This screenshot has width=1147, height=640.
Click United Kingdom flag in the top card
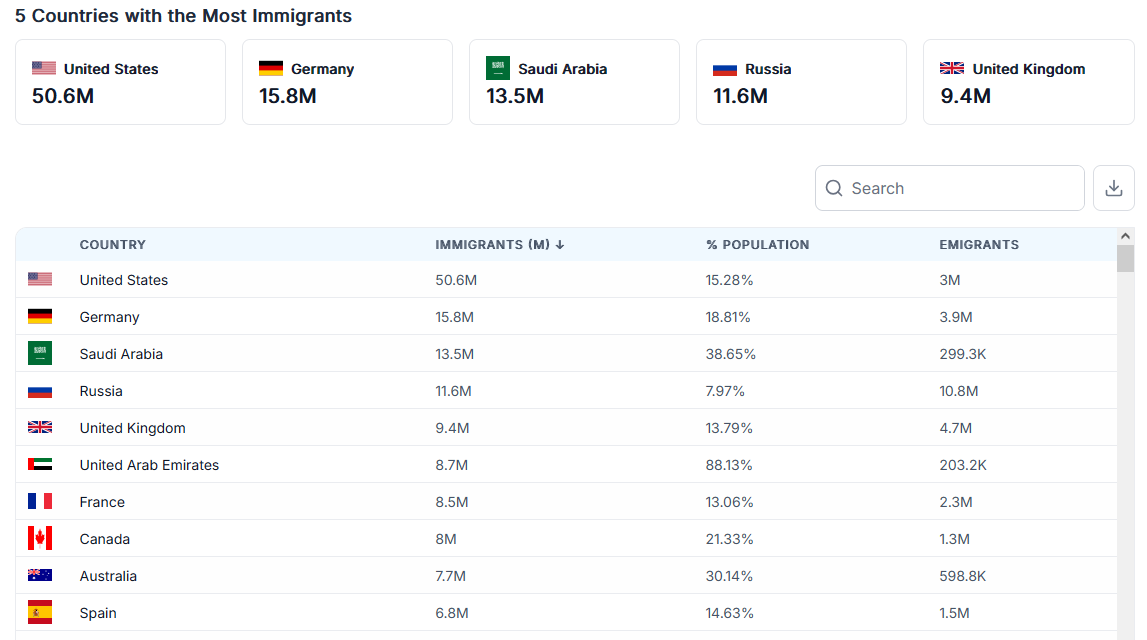click(x=952, y=68)
